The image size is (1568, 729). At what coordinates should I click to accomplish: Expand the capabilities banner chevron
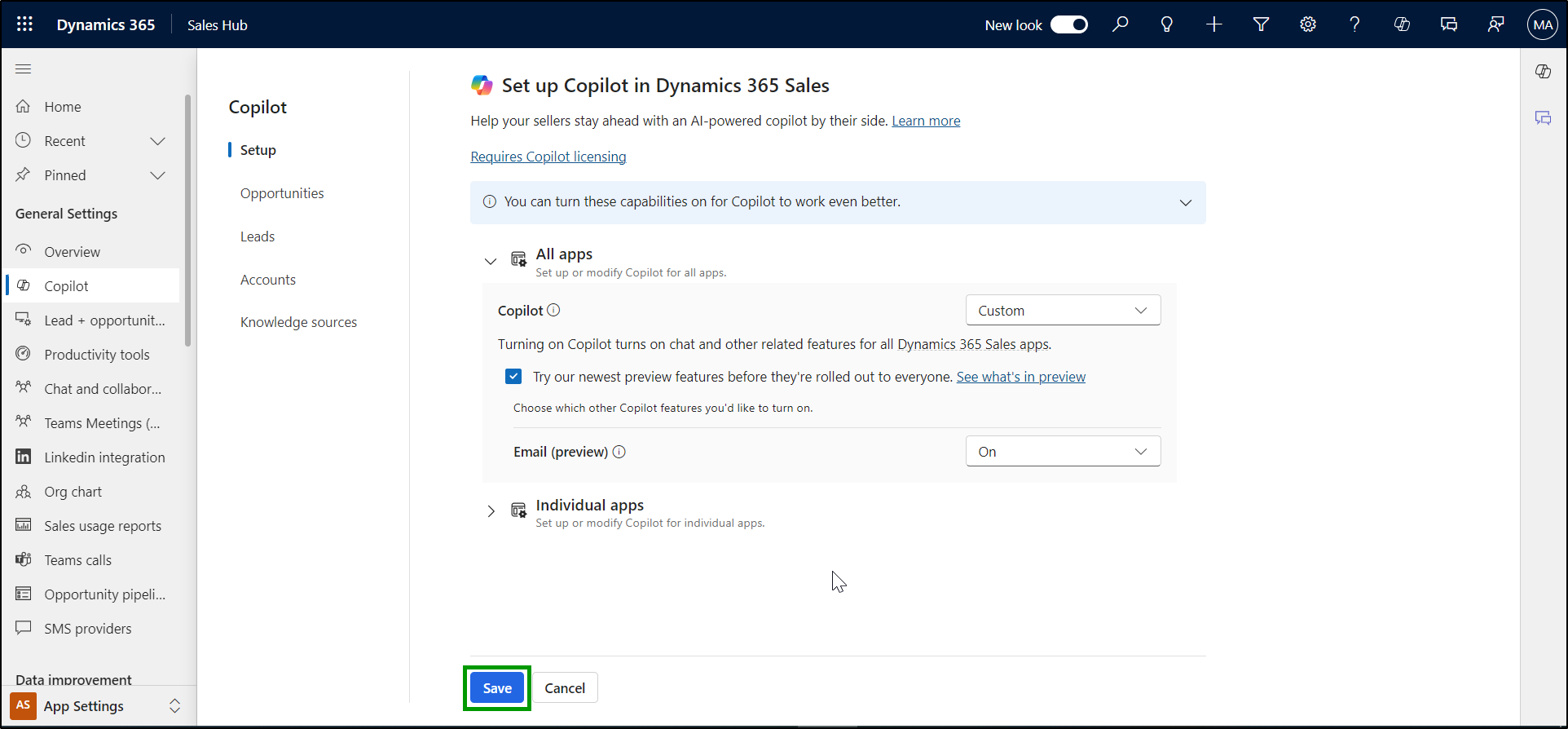1186,202
